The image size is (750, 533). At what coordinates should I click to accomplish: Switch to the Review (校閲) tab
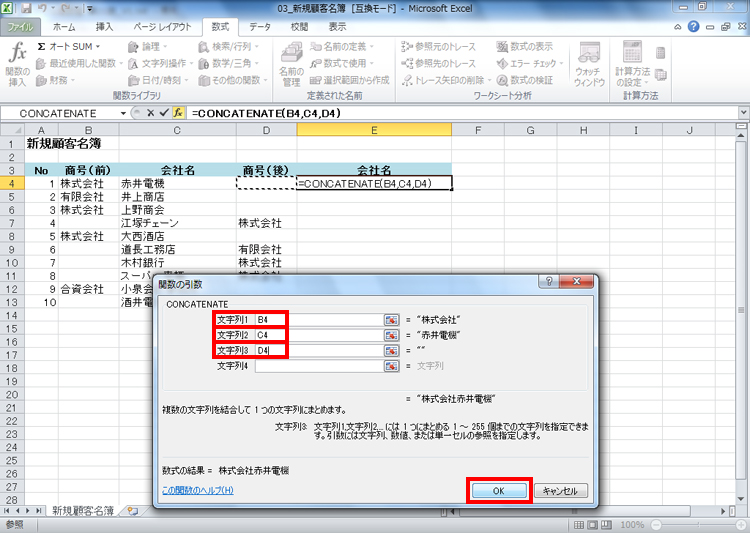(x=299, y=27)
